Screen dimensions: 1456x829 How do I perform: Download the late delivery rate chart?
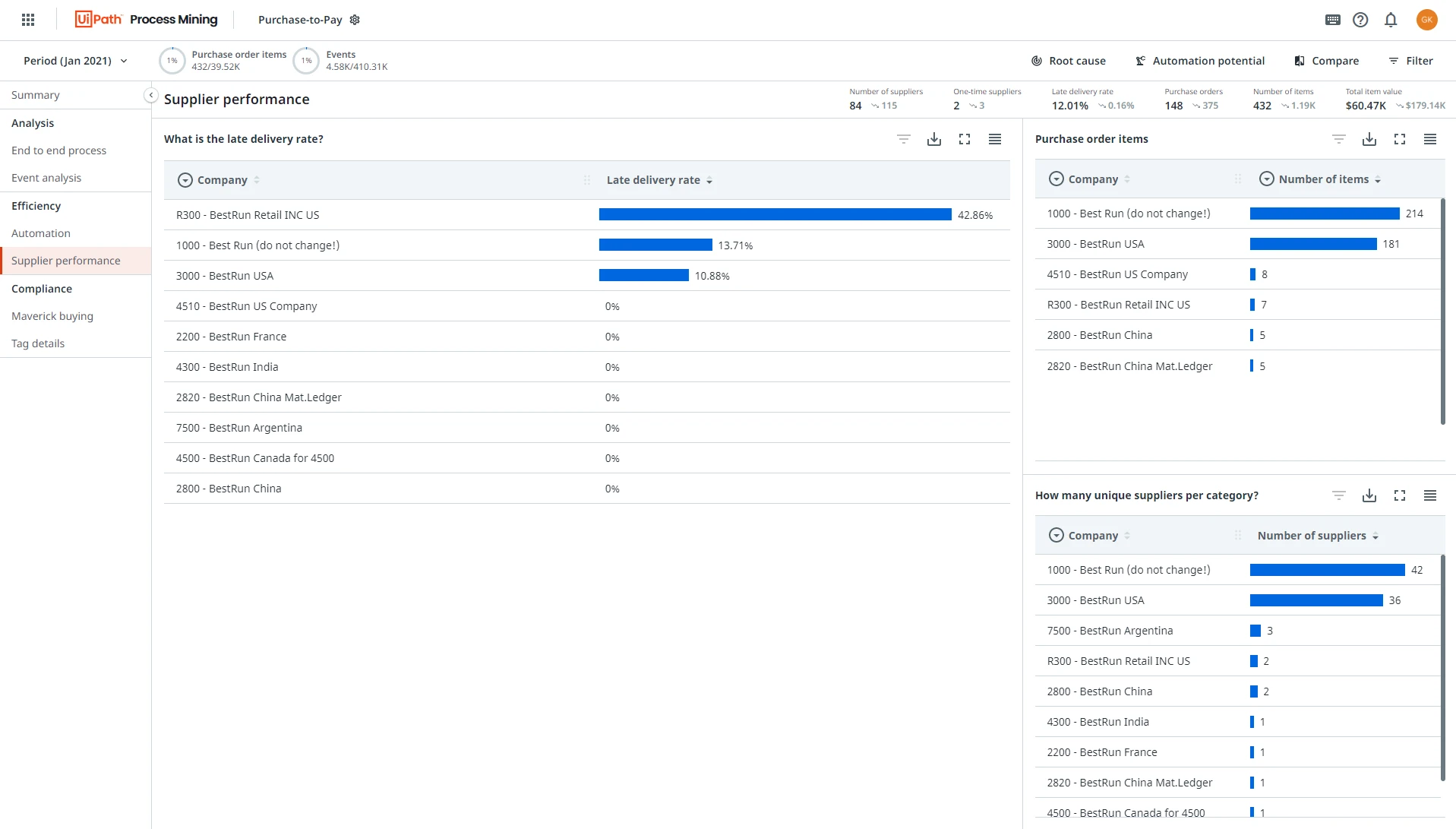(x=934, y=139)
